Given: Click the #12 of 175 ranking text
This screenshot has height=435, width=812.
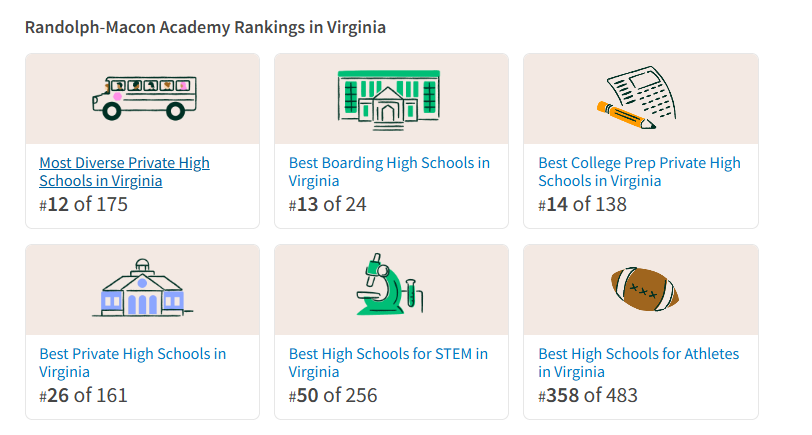Looking at the screenshot, I should [84, 205].
